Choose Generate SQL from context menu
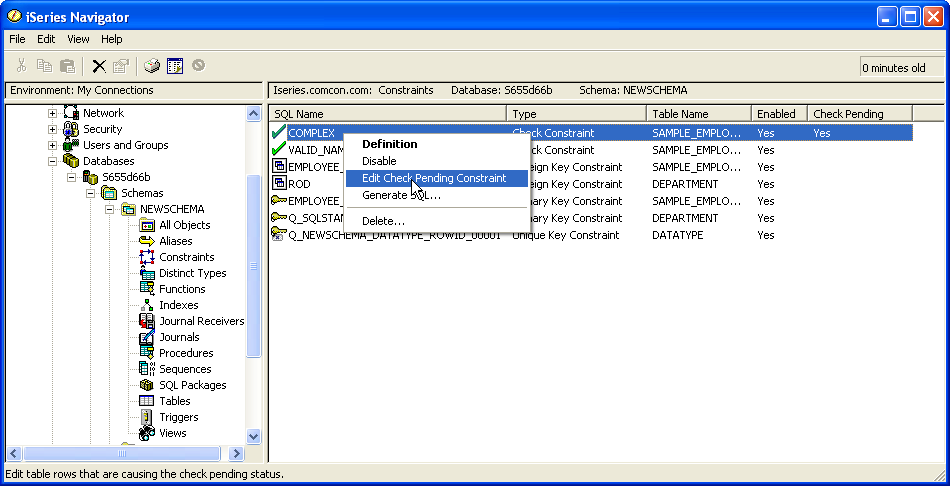The height and width of the screenshot is (486, 950). [x=435, y=195]
